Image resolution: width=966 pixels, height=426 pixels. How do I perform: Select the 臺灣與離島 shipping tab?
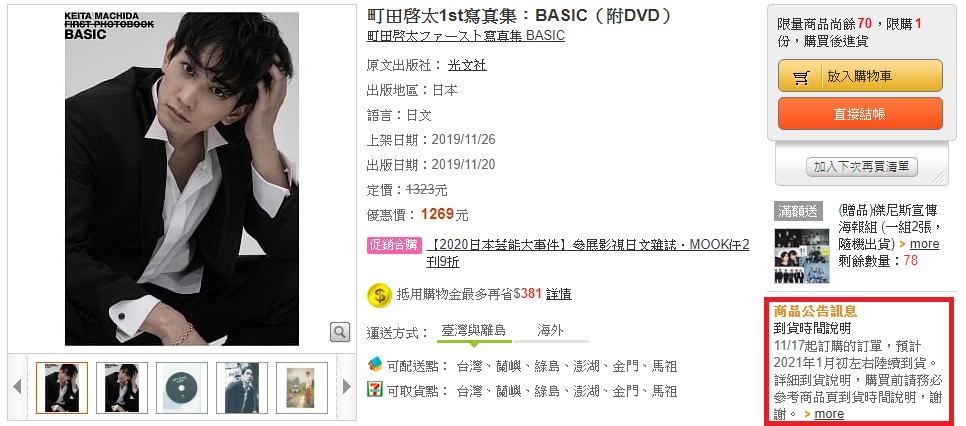474,330
